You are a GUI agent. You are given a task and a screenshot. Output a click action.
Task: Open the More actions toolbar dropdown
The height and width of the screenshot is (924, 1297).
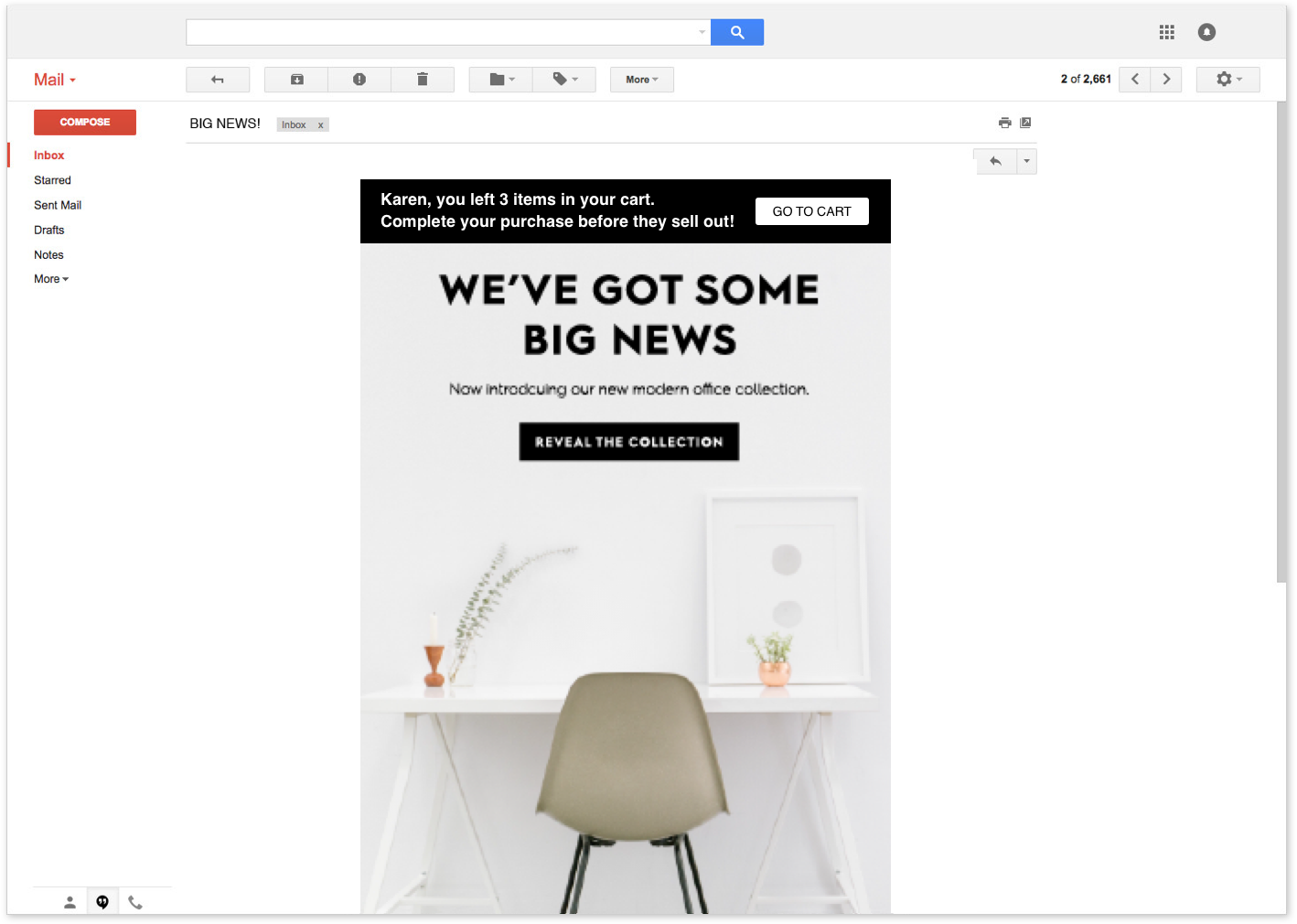pyautogui.click(x=642, y=80)
